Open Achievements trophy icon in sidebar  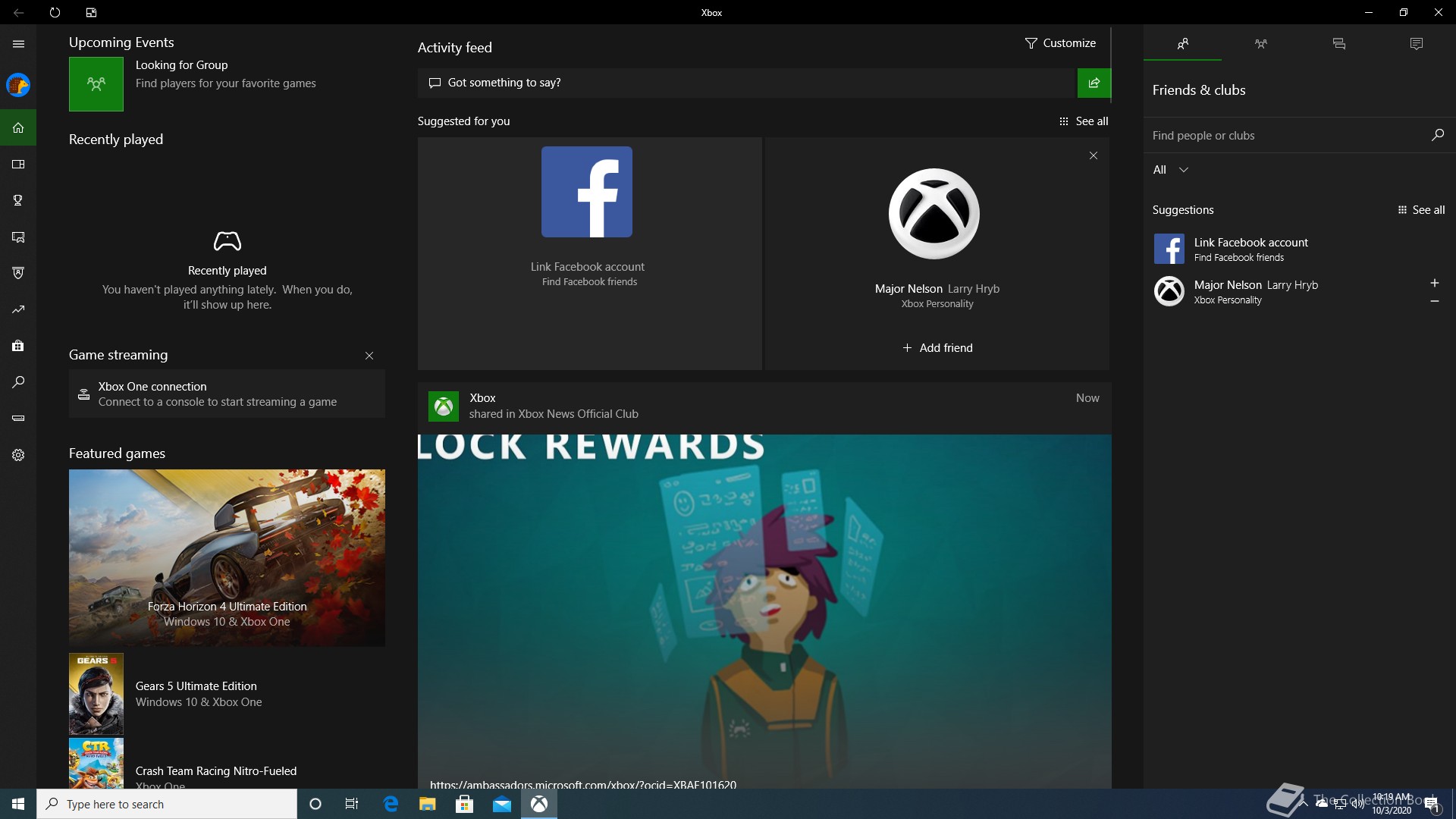pos(18,200)
